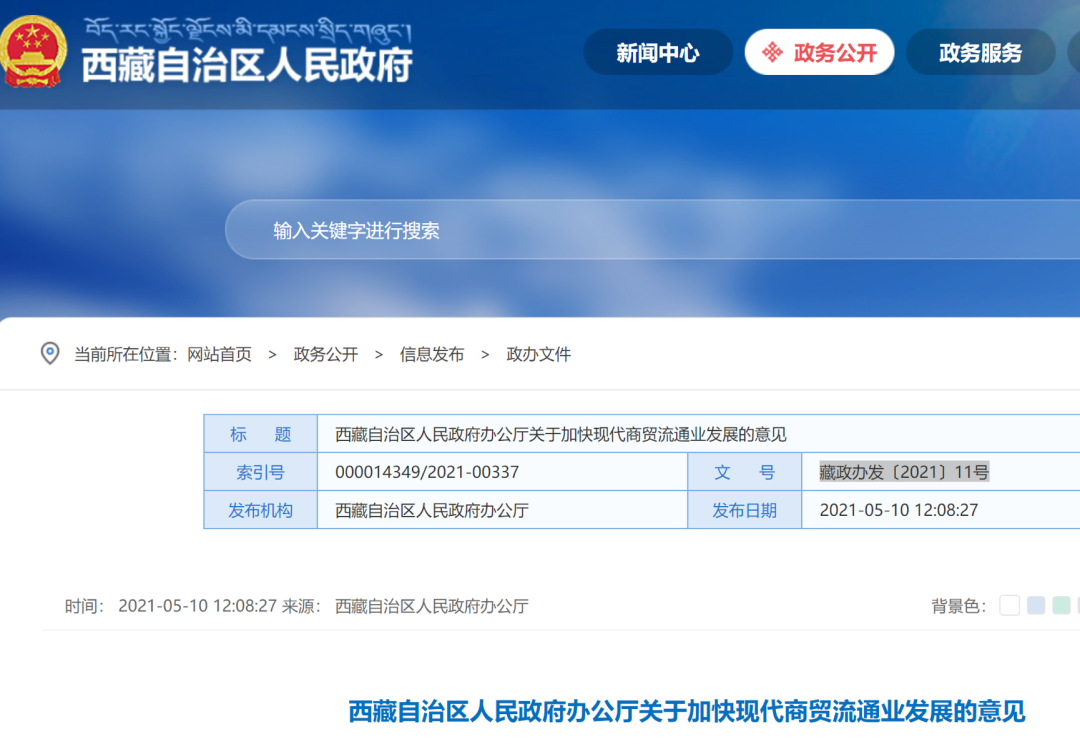The height and width of the screenshot is (754, 1080).
Task: Click the 西藏自治区人民政府 site title
Action: 247,66
